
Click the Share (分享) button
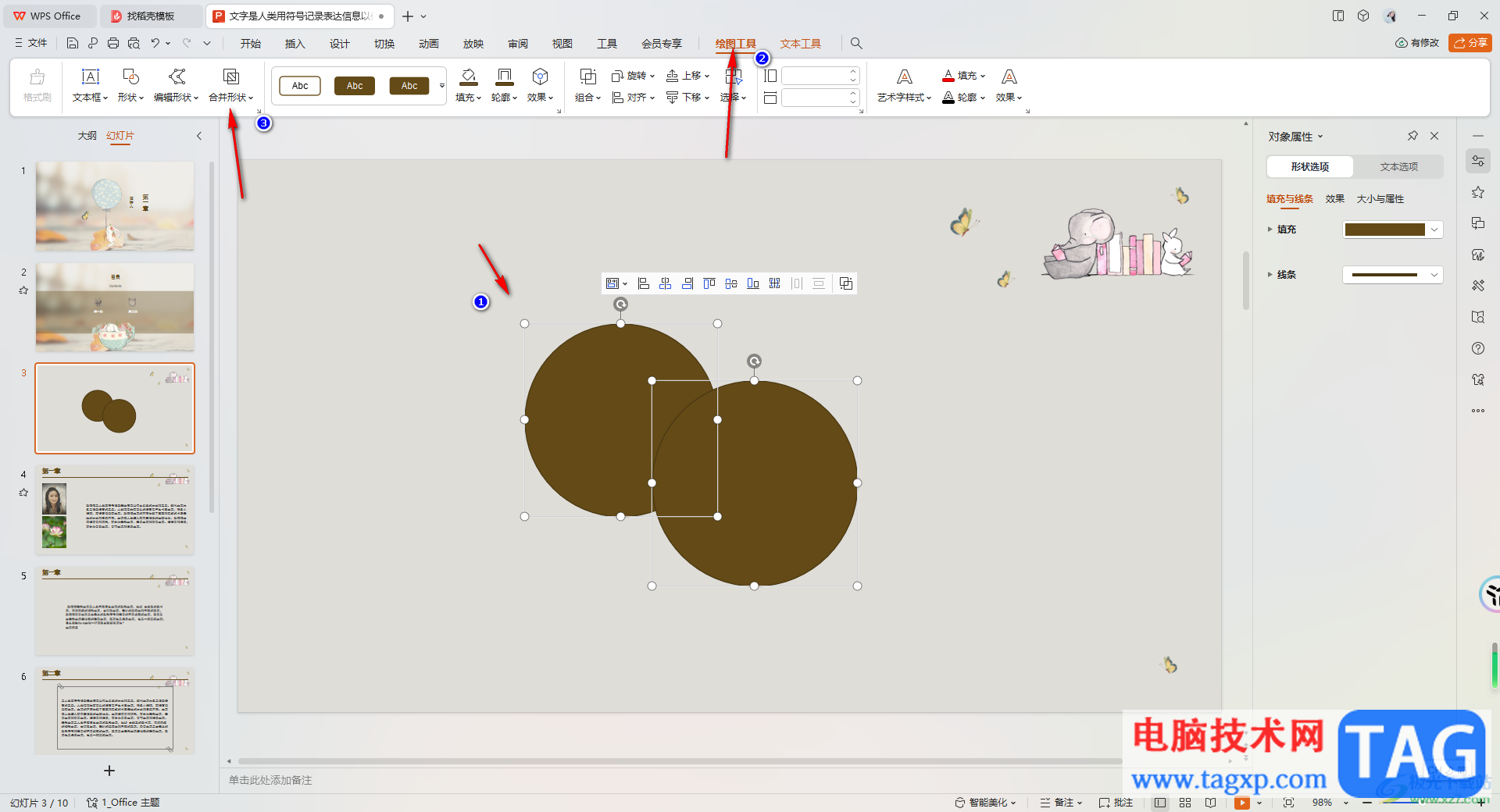click(1470, 43)
